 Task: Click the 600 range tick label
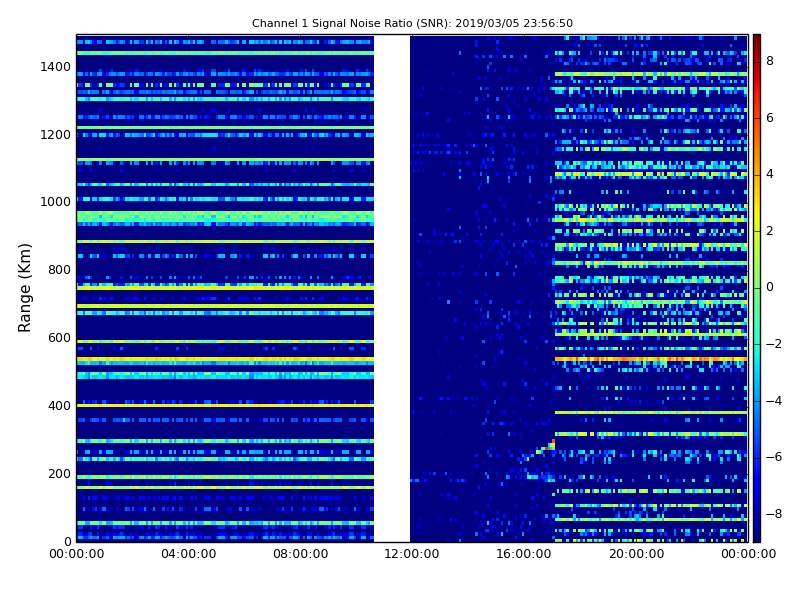pyautogui.click(x=59, y=338)
